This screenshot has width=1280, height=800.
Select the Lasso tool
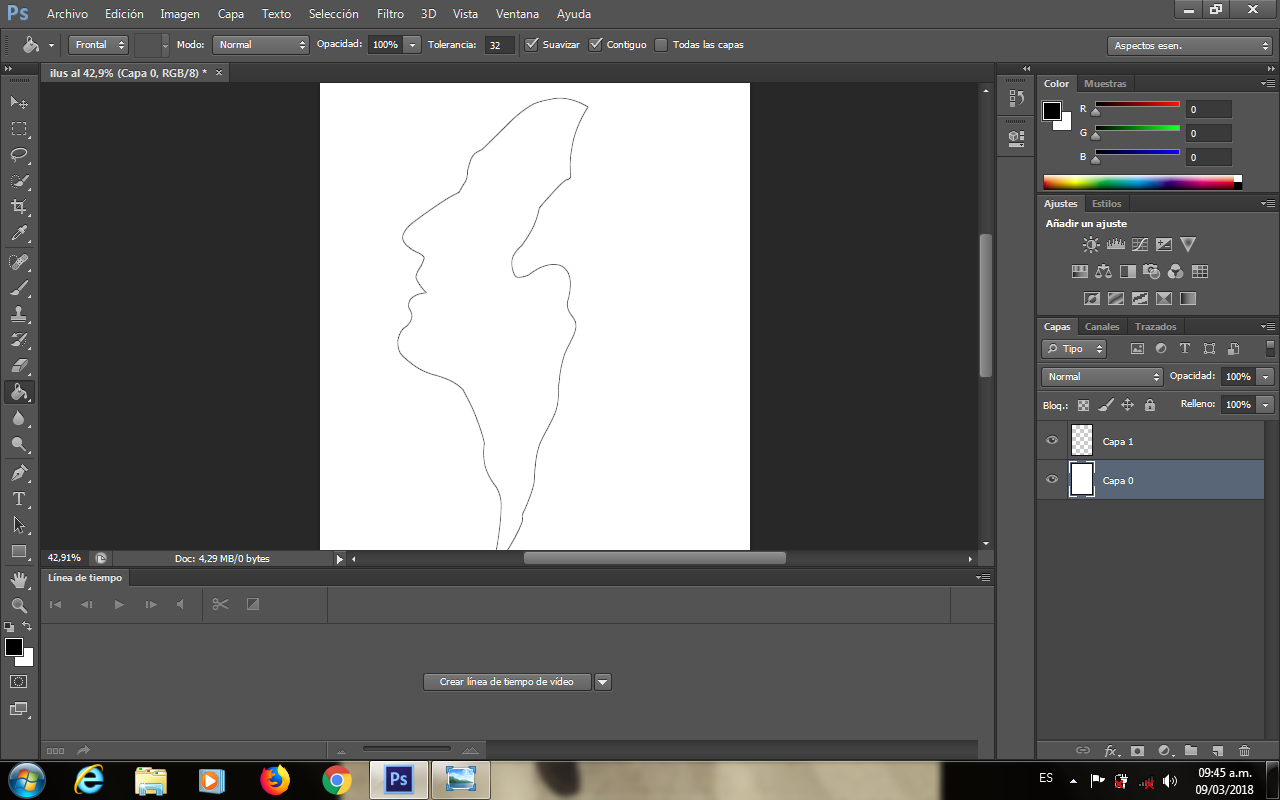pyautogui.click(x=19, y=155)
